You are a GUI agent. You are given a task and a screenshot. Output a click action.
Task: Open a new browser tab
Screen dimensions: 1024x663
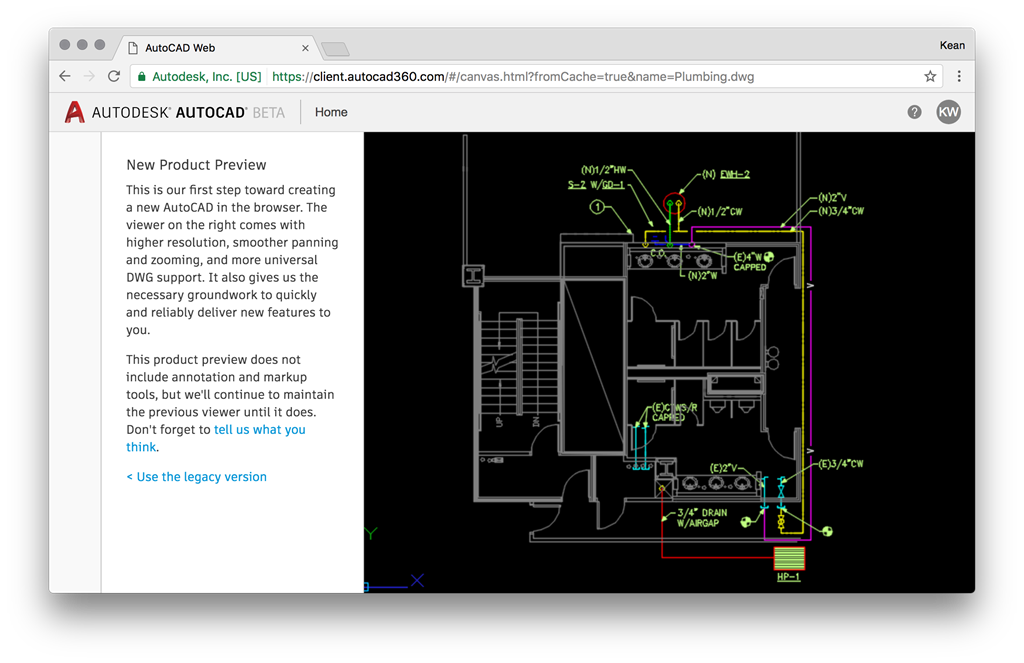tap(335, 49)
